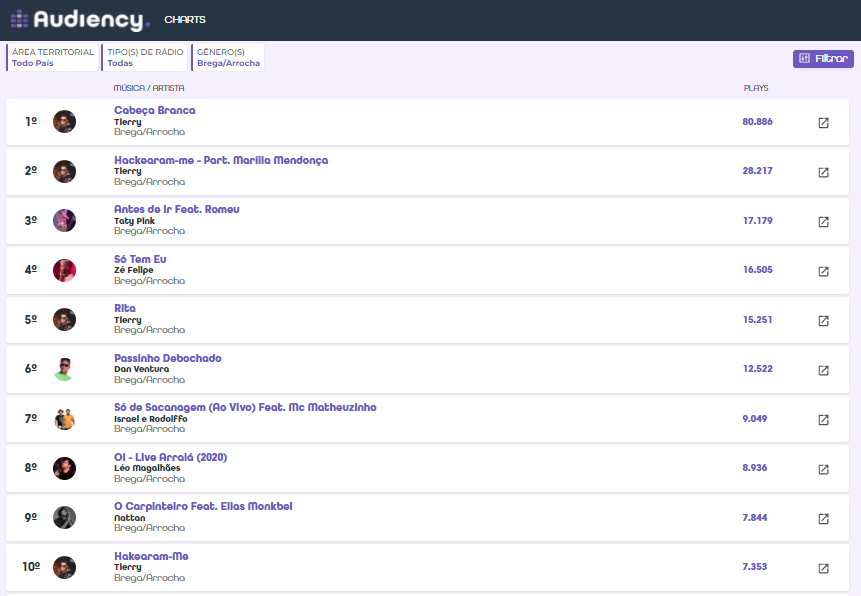Click the play count 28.217

(757, 171)
